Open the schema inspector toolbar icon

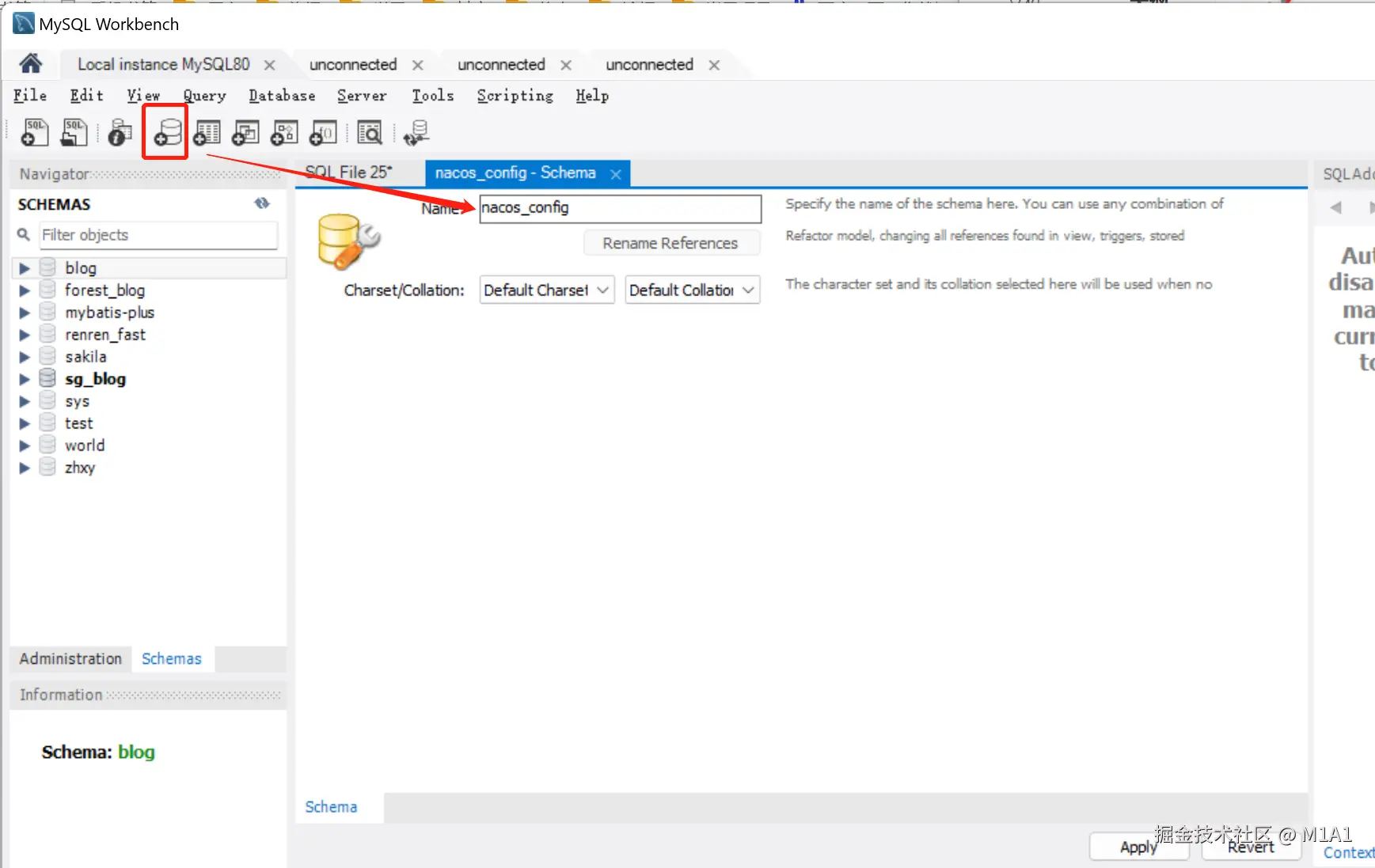click(120, 132)
